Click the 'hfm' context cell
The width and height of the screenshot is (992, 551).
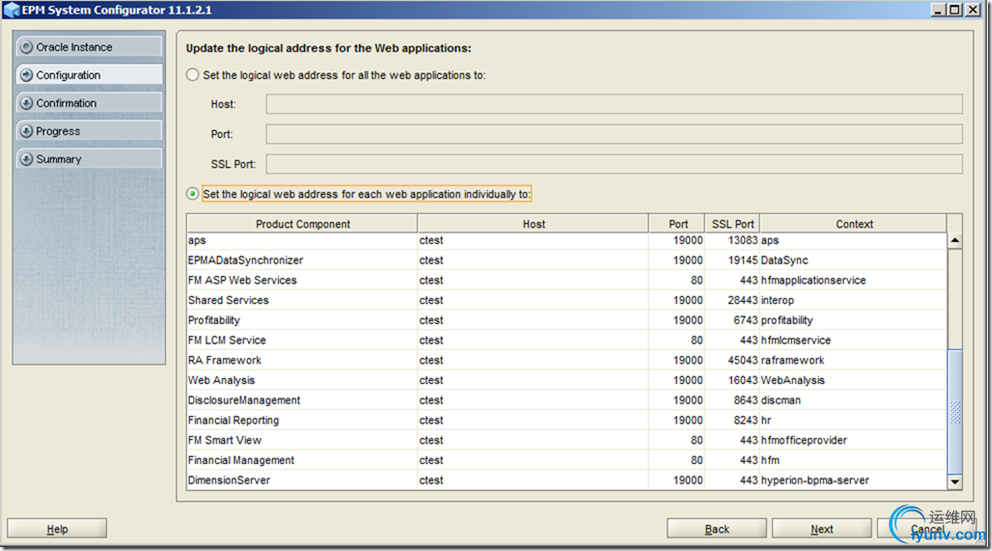pyautogui.click(x=853, y=460)
